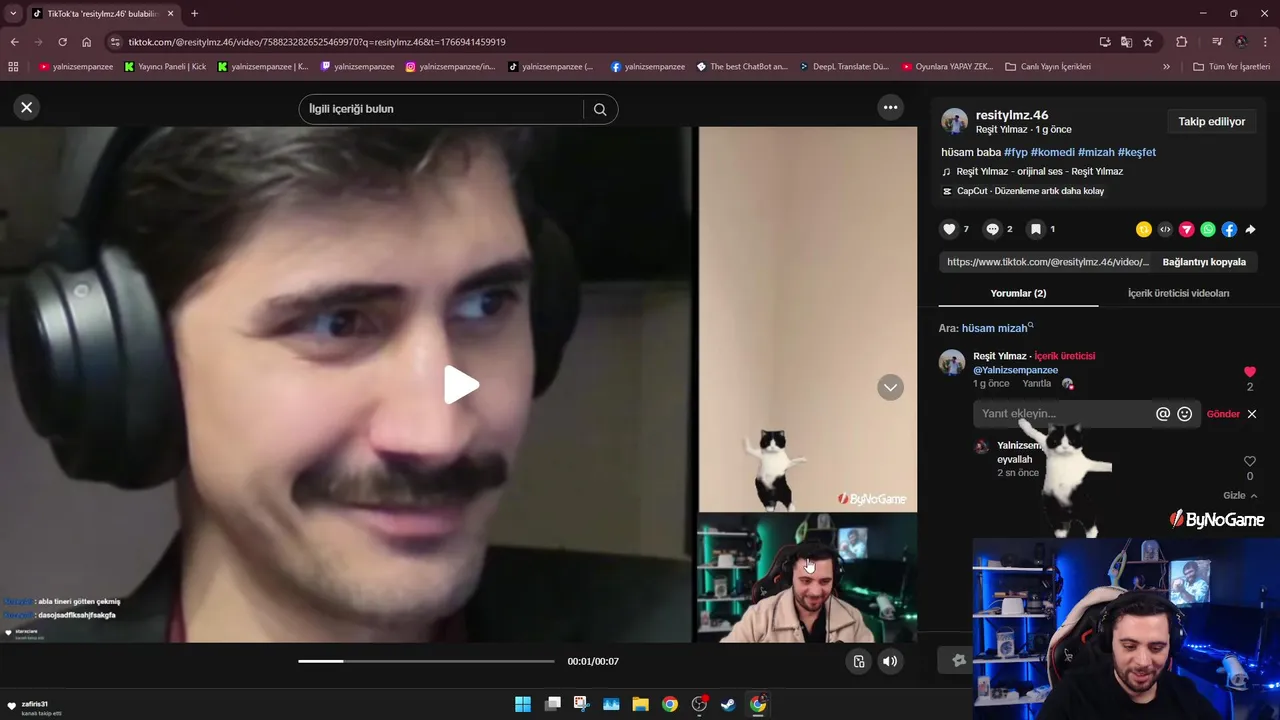Seek on the video progress bar
This screenshot has width=1280, height=720.
click(x=426, y=661)
